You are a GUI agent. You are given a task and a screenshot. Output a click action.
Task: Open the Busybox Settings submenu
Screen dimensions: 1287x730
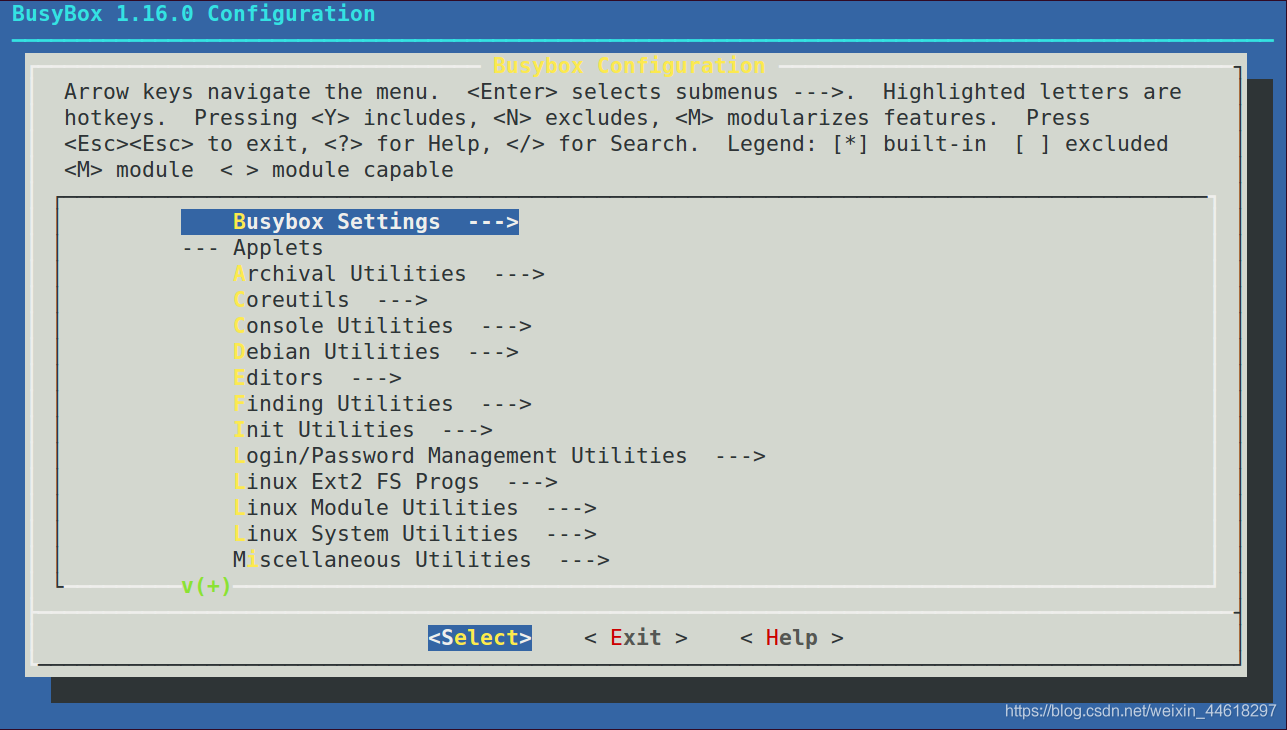pyautogui.click(x=350, y=222)
